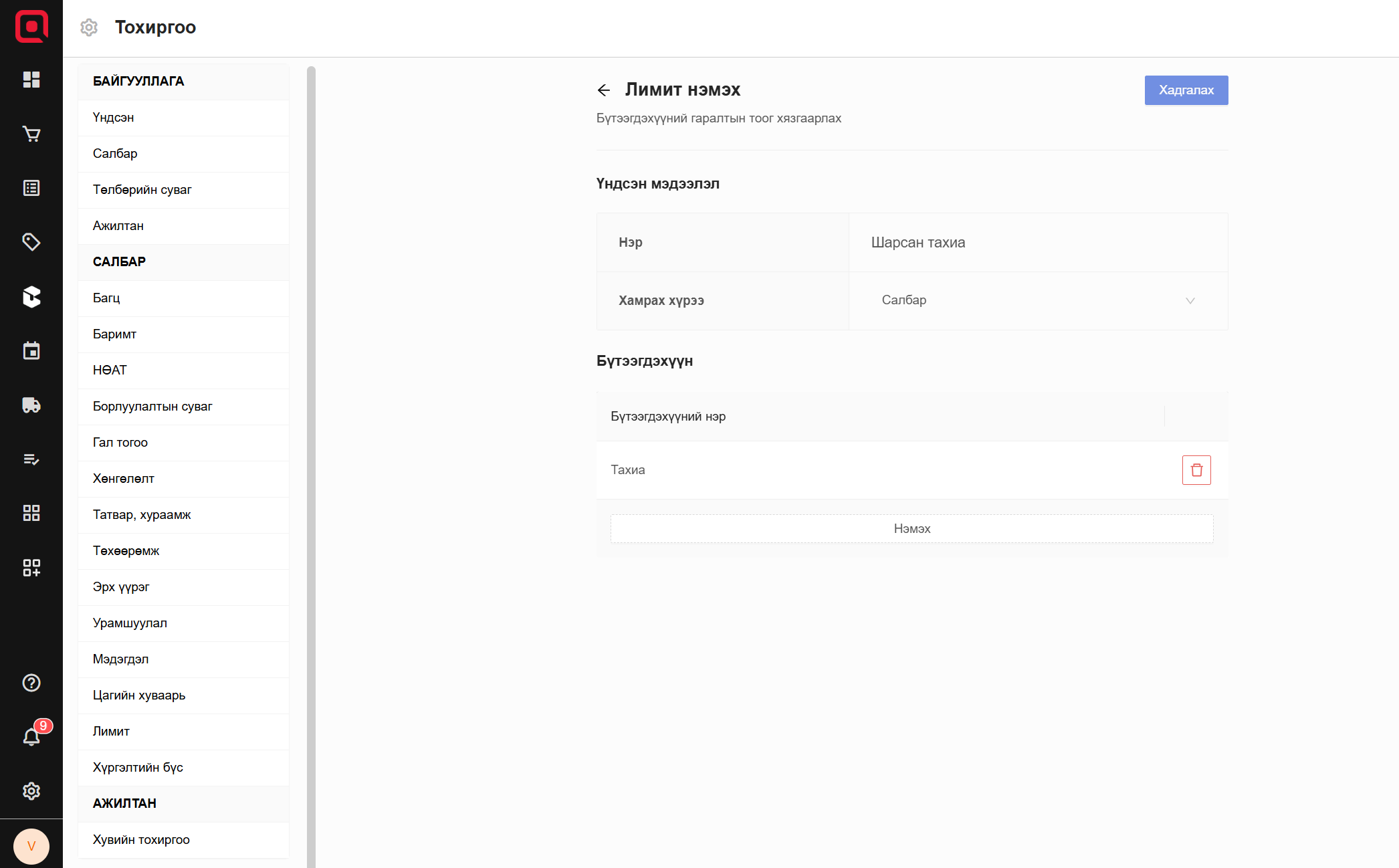Select Төлбөрийн суваг in settings menu
The height and width of the screenshot is (868, 1399).
[x=142, y=190]
